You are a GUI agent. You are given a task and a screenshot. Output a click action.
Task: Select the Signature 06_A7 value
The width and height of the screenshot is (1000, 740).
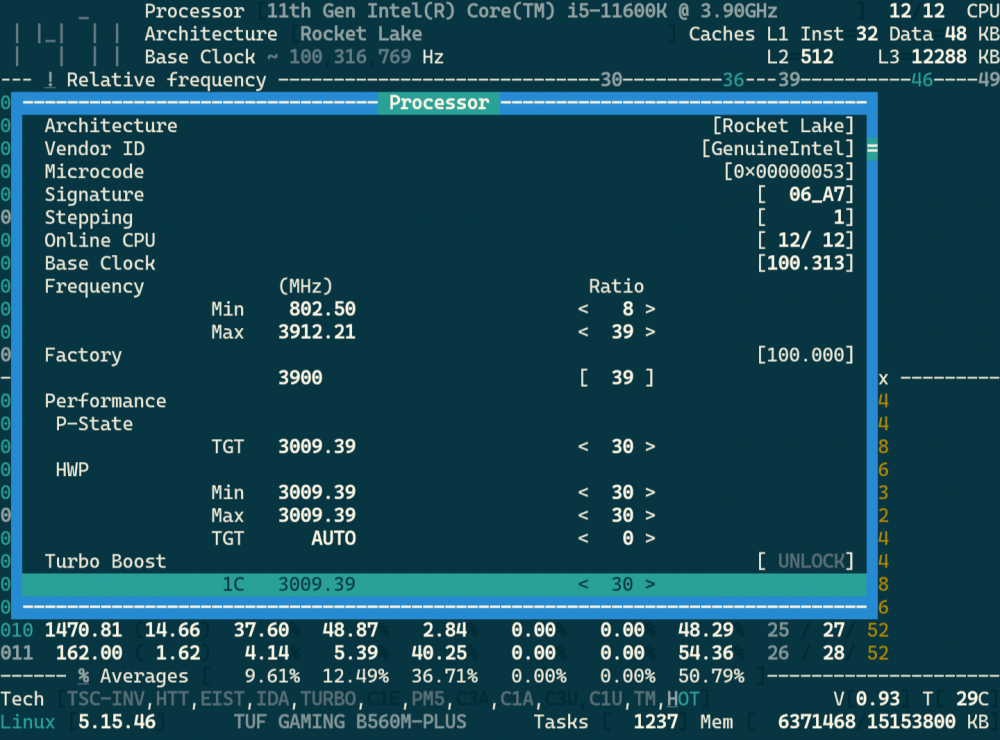click(x=805, y=195)
